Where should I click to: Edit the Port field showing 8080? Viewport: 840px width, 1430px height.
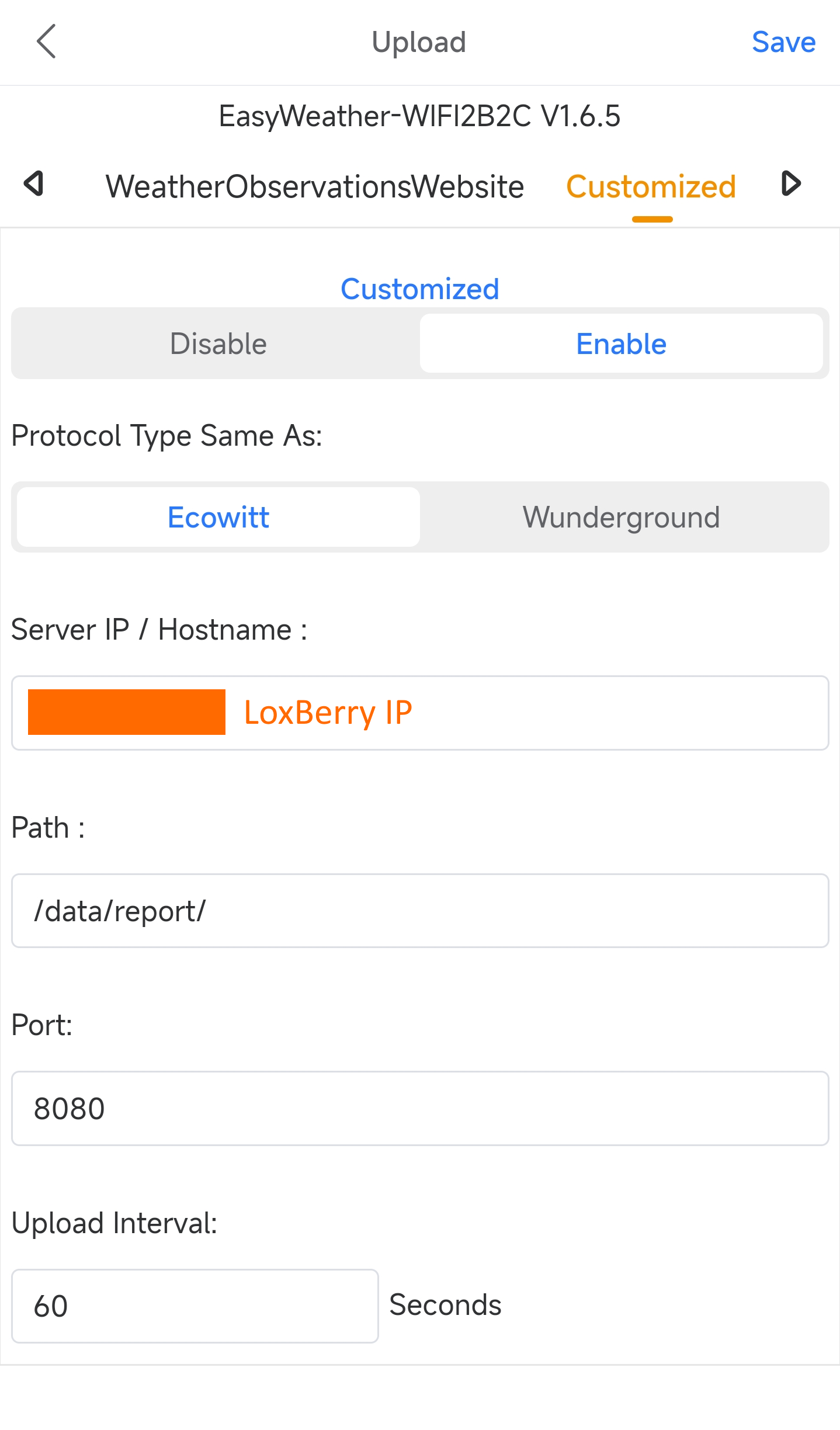[x=419, y=1108]
